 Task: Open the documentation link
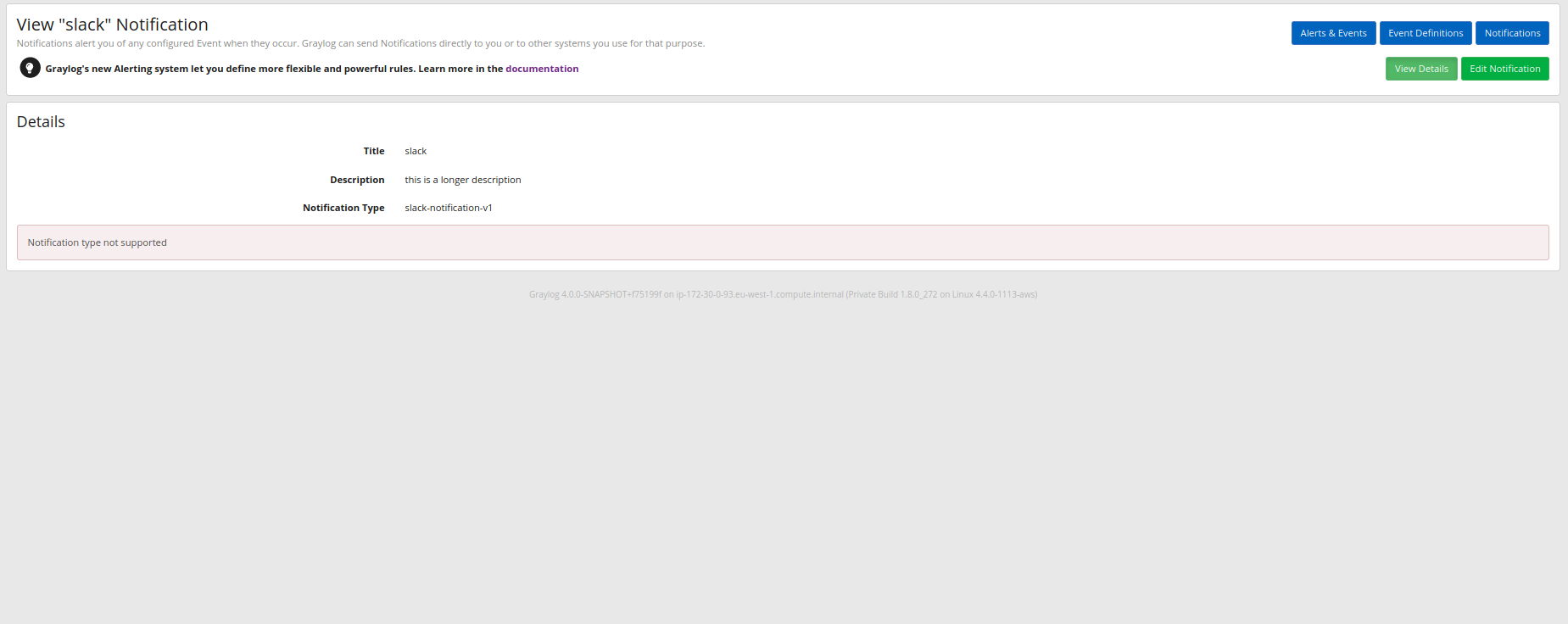click(542, 69)
